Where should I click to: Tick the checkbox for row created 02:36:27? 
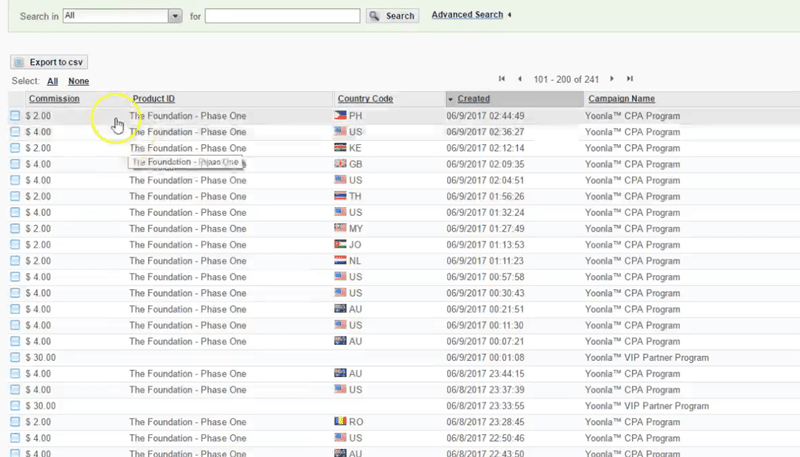coord(15,132)
